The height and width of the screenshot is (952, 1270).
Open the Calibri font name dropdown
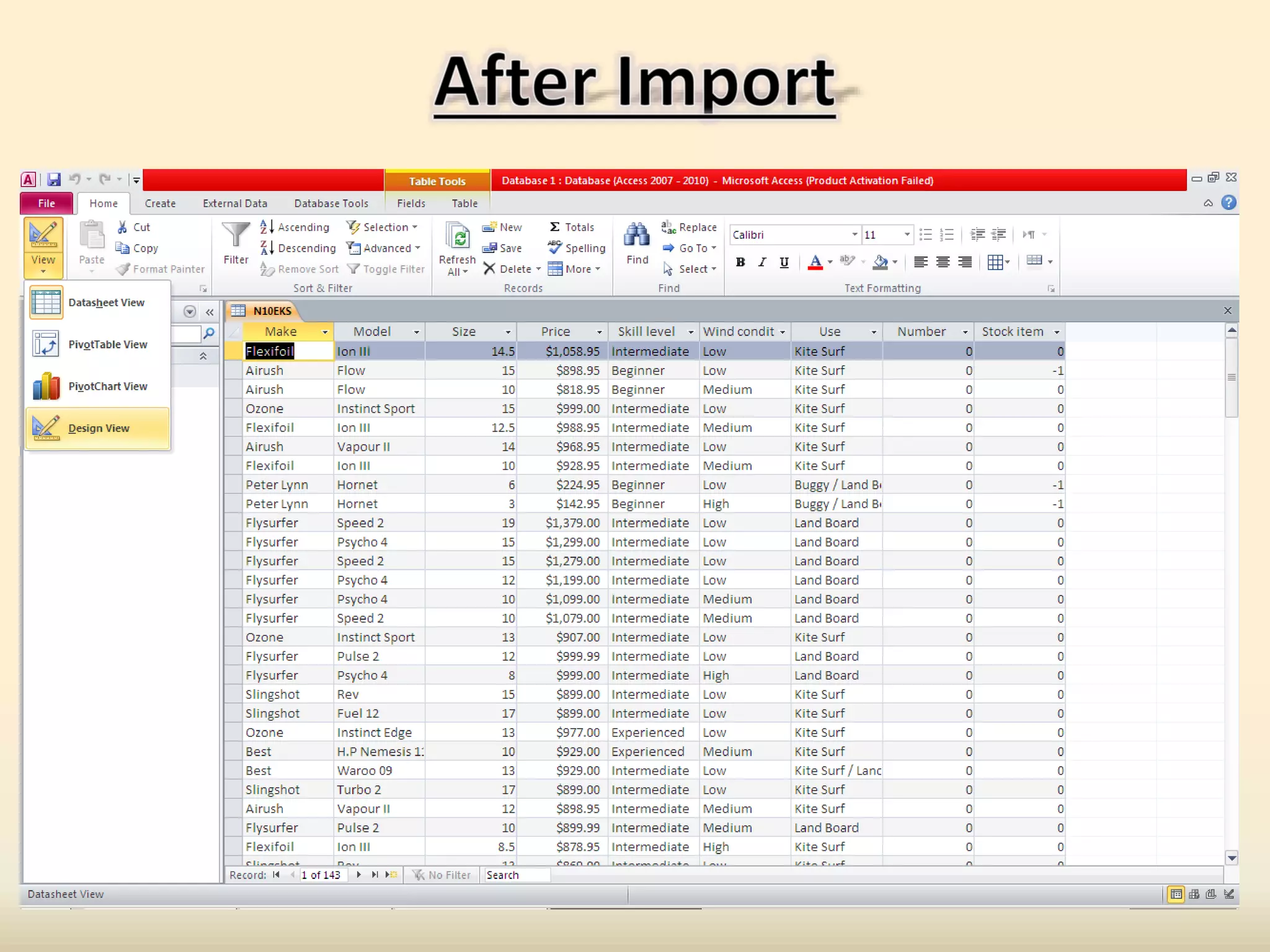point(855,235)
